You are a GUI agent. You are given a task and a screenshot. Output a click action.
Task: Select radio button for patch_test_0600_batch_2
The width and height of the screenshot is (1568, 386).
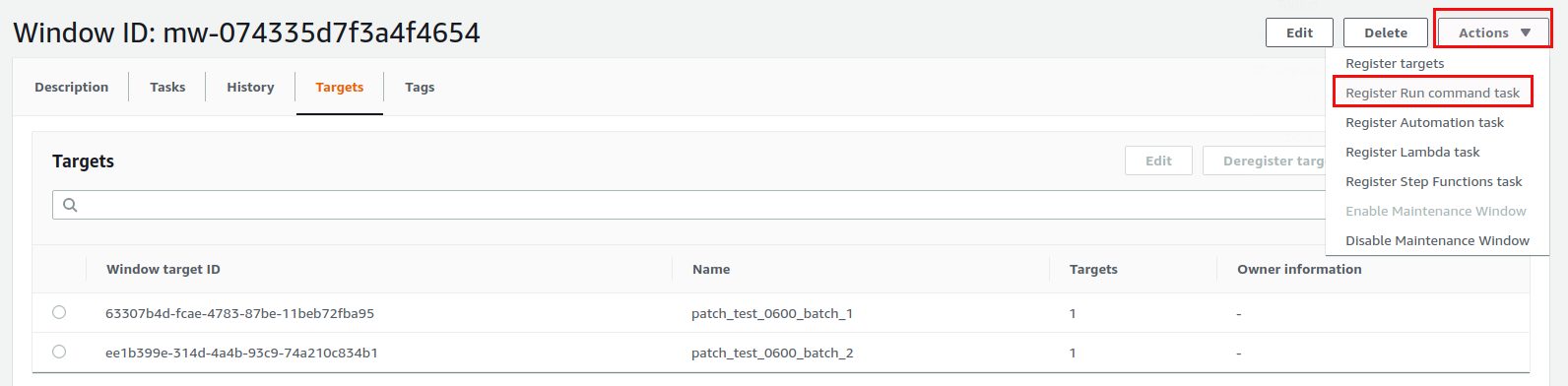[59, 352]
